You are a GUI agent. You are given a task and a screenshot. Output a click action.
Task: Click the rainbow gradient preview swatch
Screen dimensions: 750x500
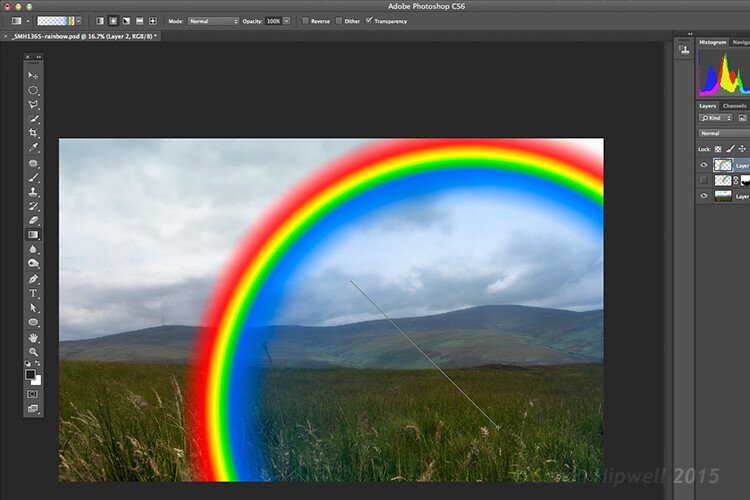pyautogui.click(x=56, y=21)
